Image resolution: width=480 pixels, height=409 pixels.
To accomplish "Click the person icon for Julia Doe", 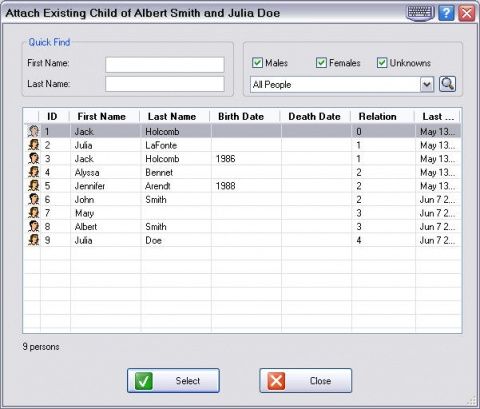I will point(34,240).
